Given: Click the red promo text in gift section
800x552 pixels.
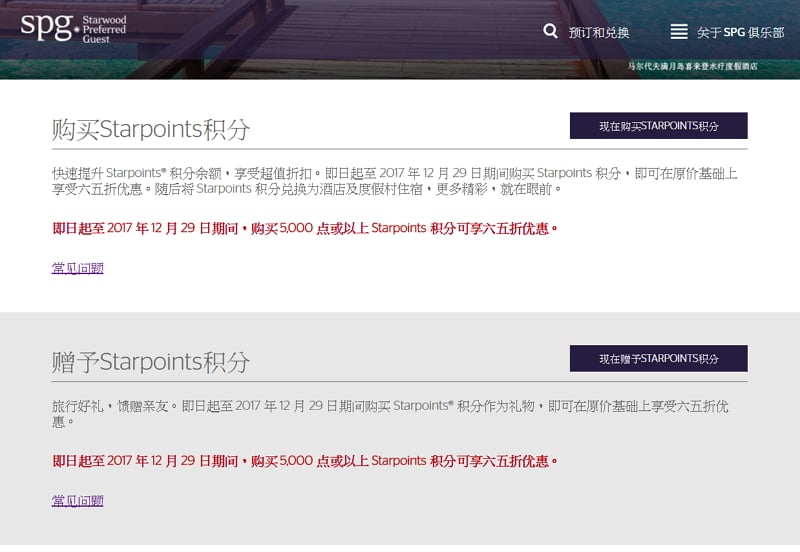Looking at the screenshot, I should [x=305, y=461].
